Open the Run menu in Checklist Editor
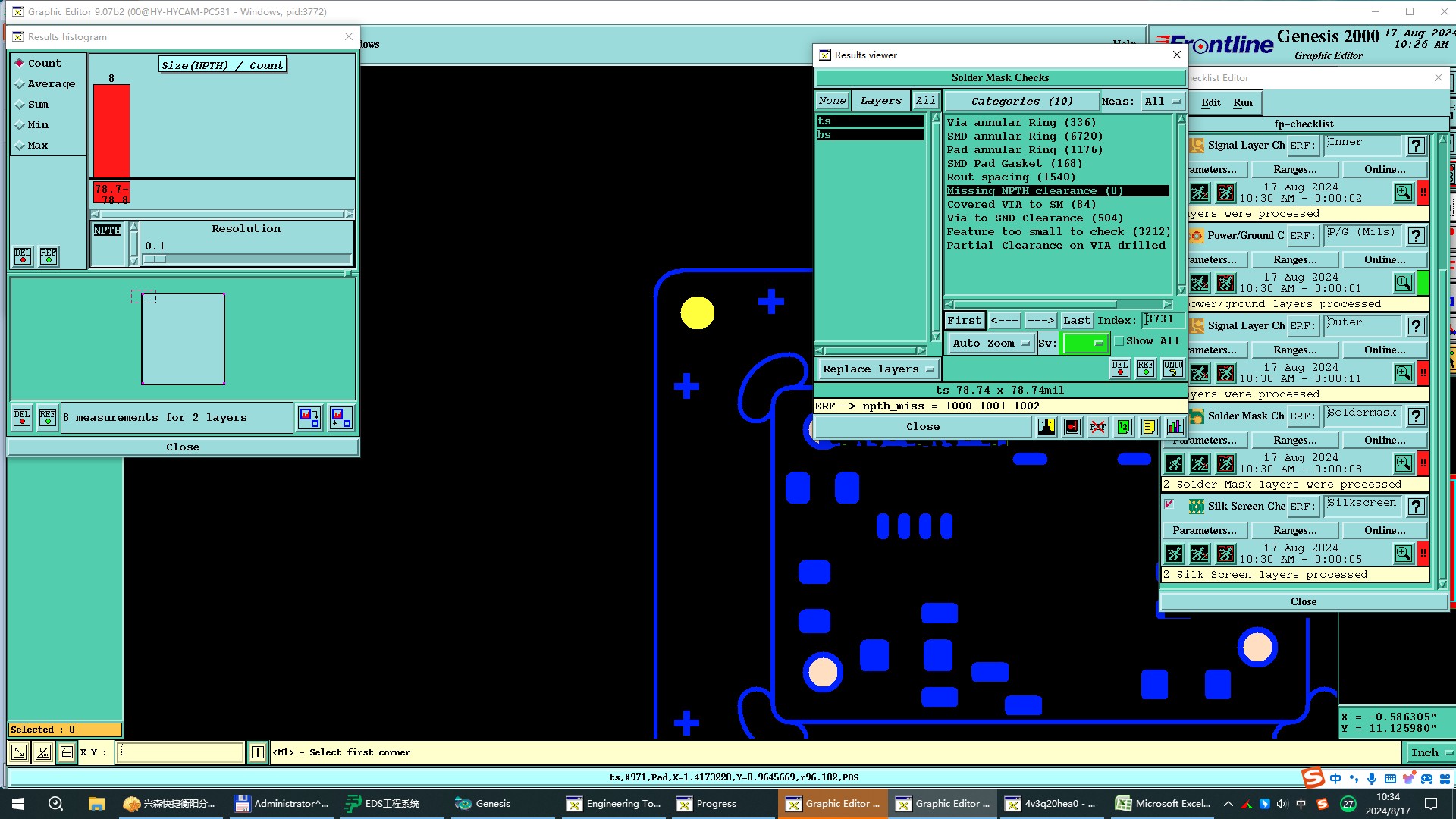 (1242, 102)
